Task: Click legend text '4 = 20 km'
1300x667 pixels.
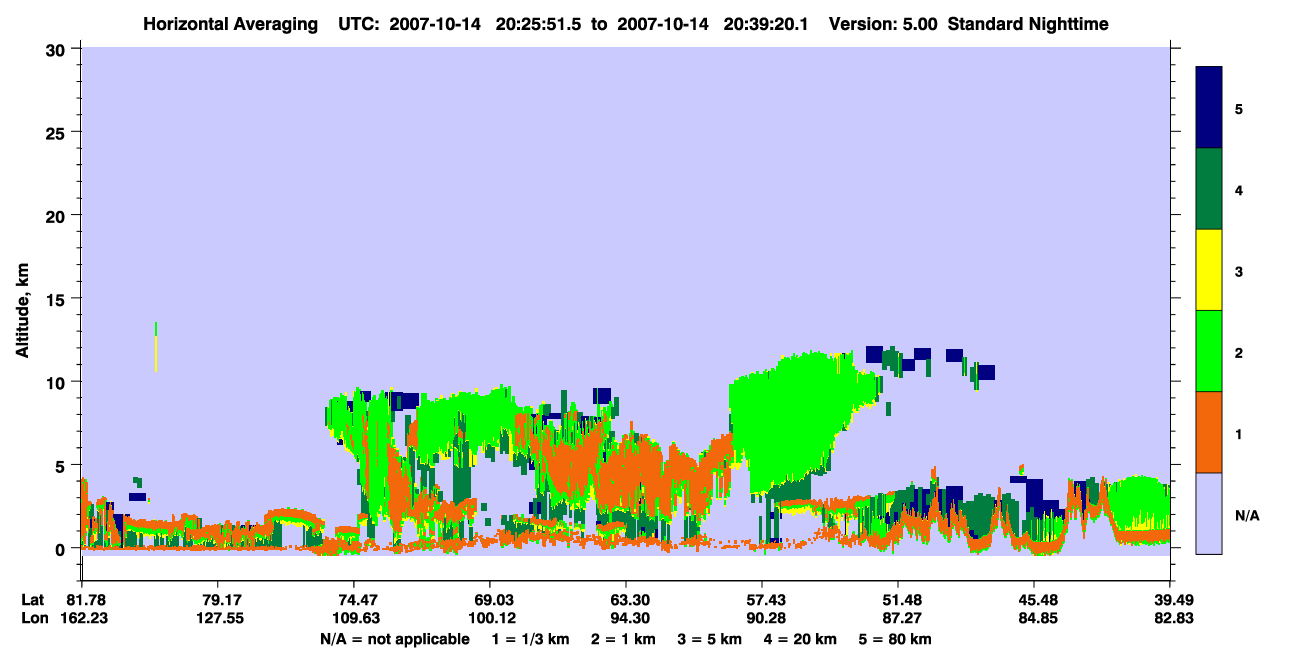Action: coord(798,638)
